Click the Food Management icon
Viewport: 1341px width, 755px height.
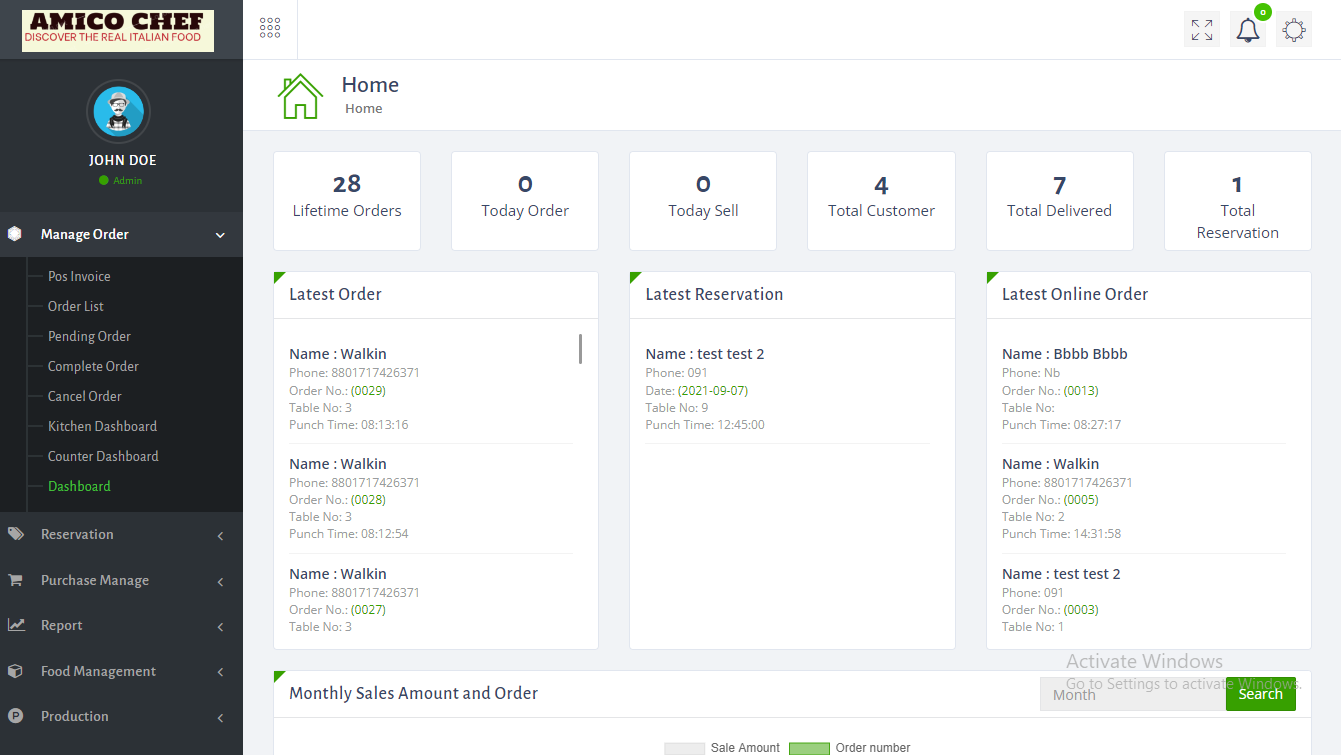[x=16, y=671]
